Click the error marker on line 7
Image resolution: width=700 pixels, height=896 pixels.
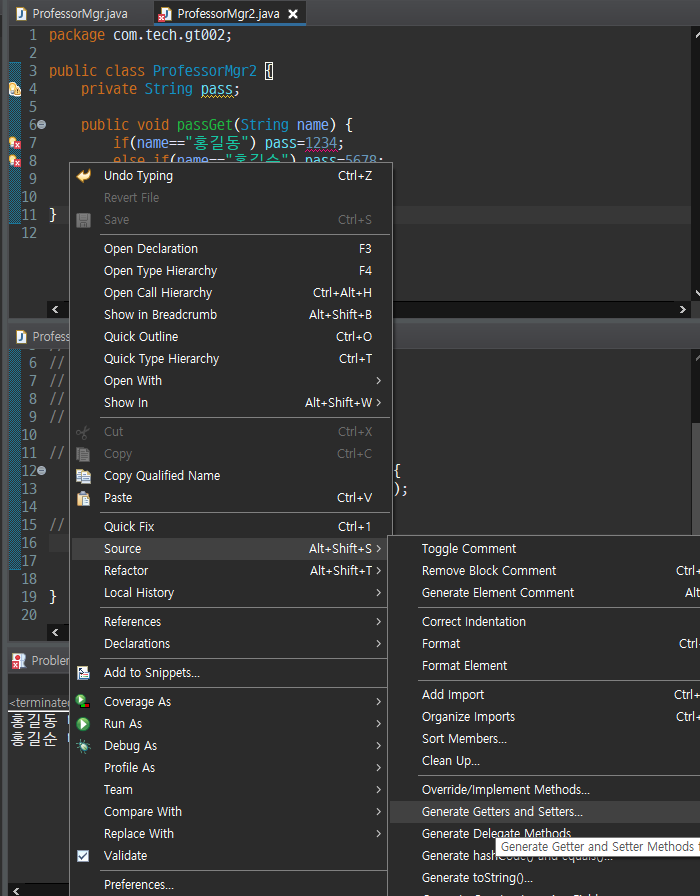coord(15,143)
